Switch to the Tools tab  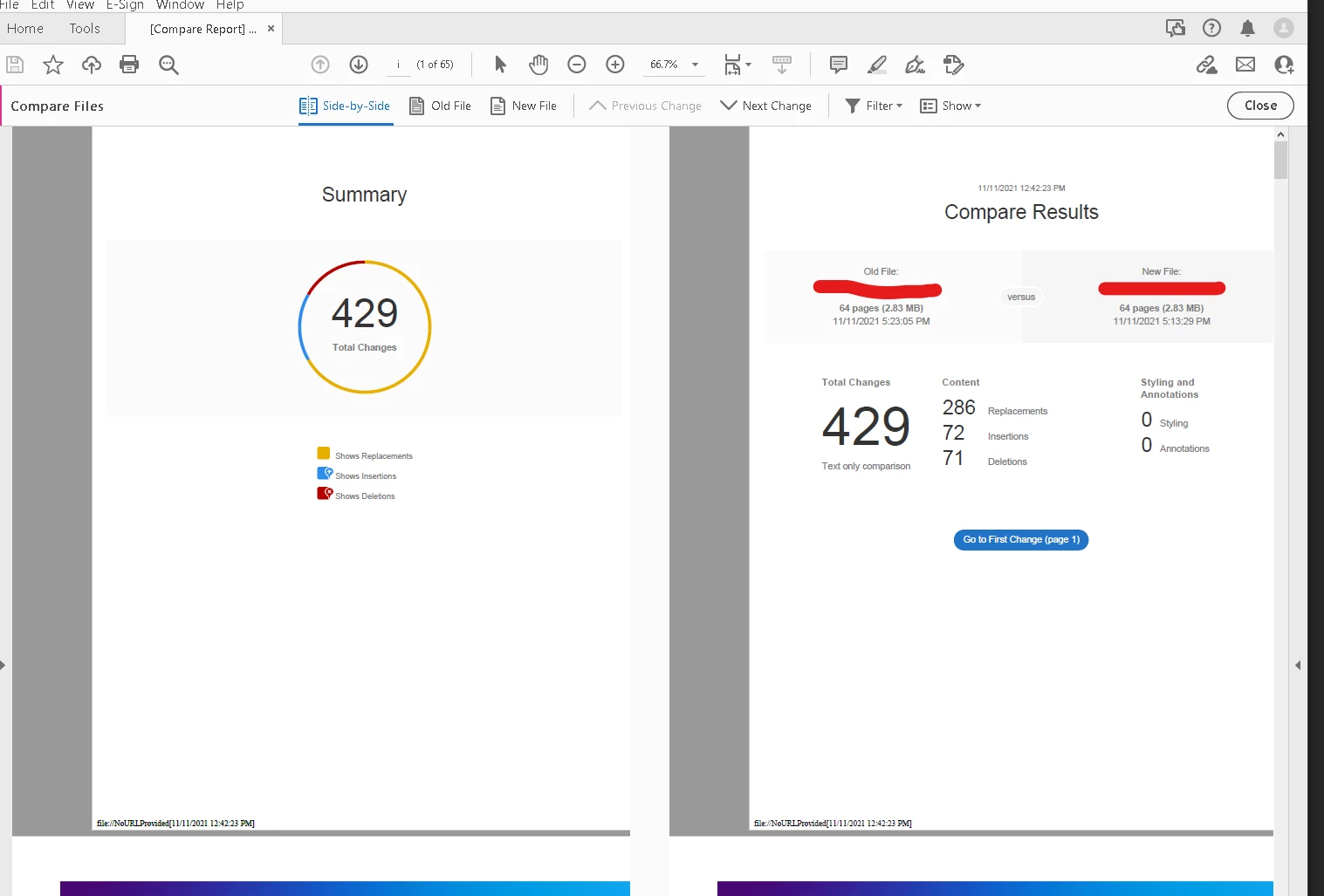click(x=85, y=29)
